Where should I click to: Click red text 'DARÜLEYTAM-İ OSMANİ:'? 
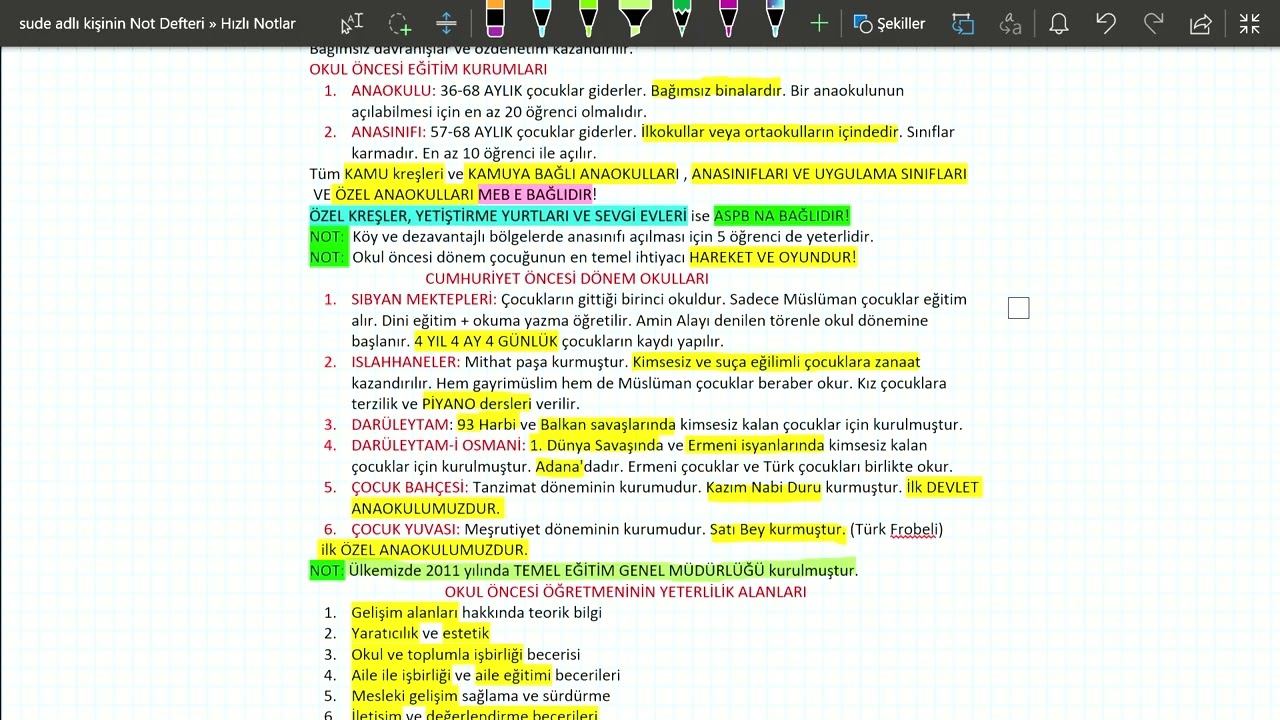point(438,445)
